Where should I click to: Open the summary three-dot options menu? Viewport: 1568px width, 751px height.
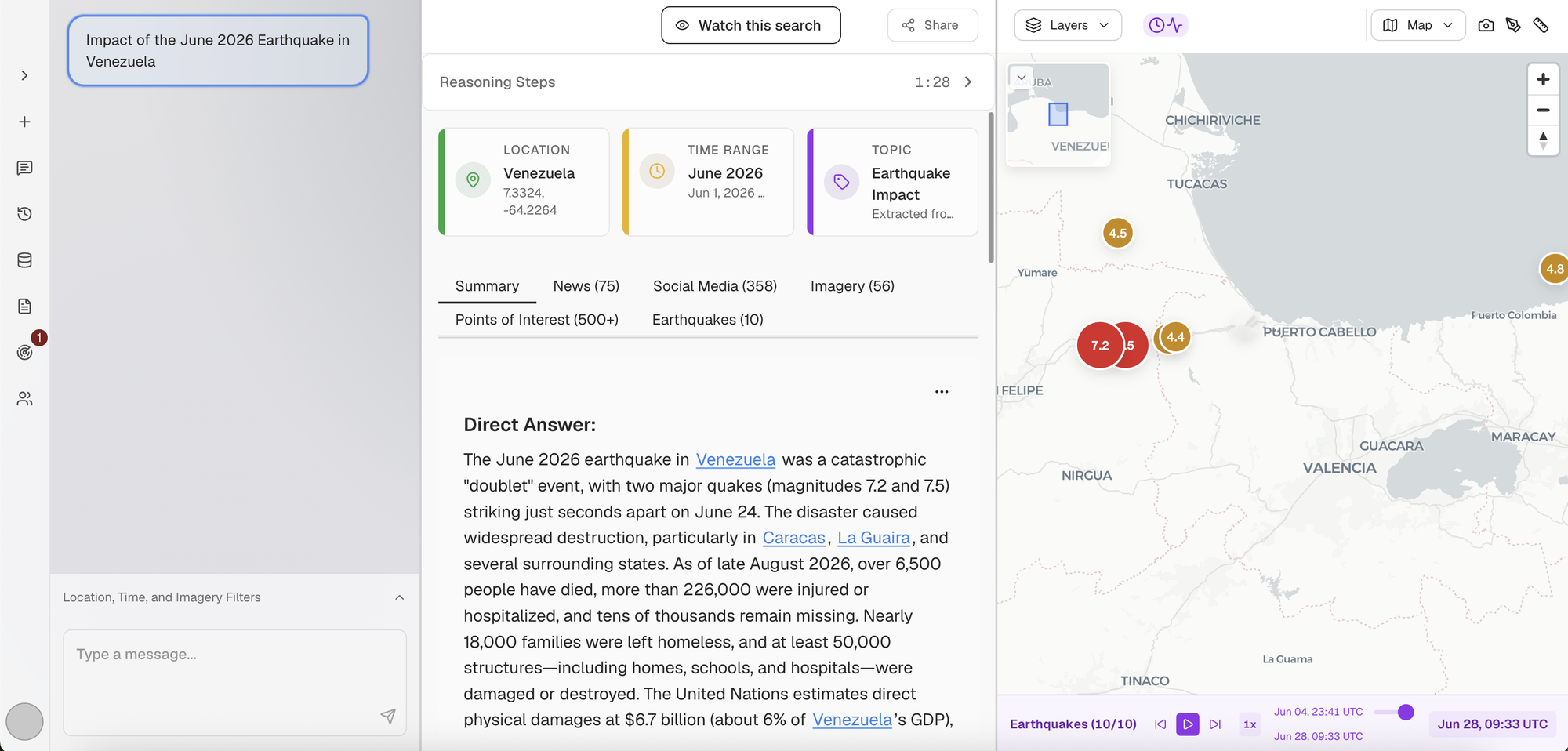coord(942,392)
